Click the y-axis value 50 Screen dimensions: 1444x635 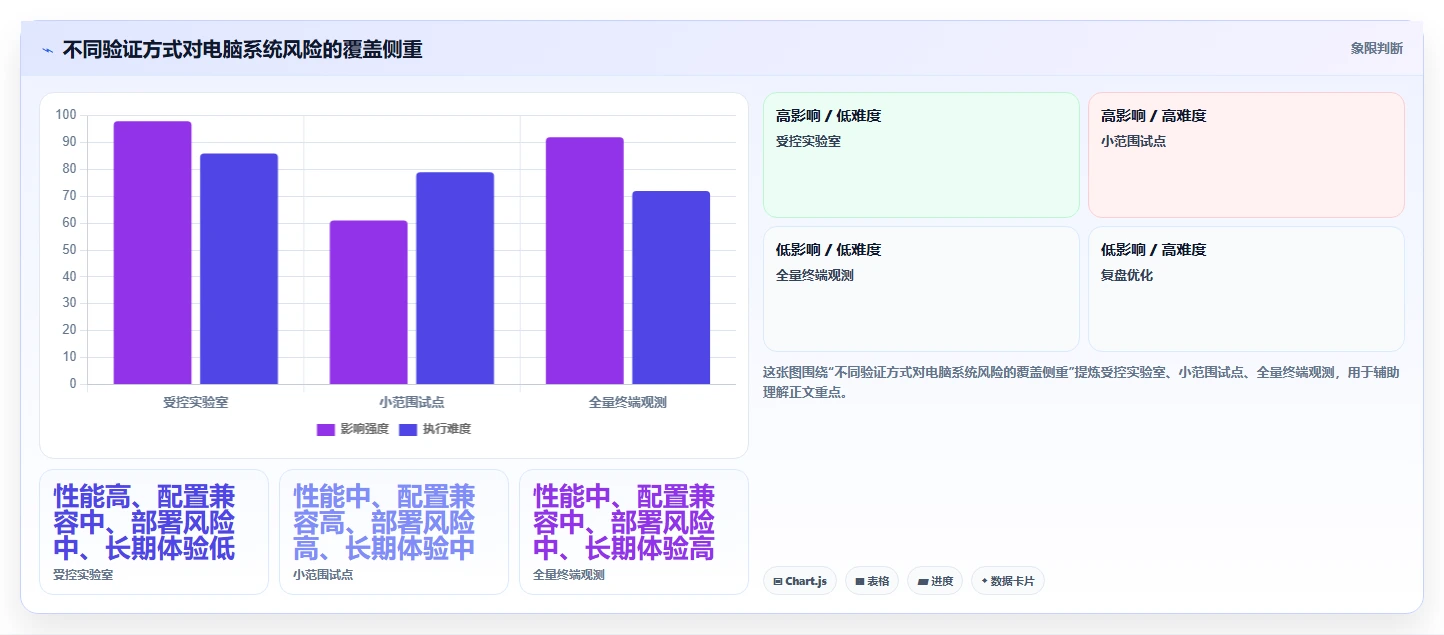click(x=69, y=250)
